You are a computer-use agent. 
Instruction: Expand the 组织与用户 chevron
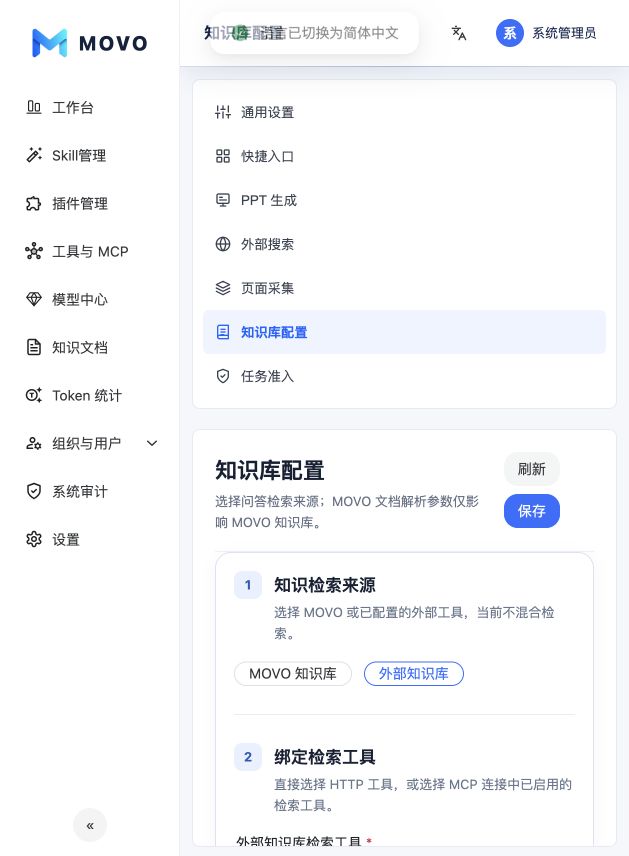152,443
